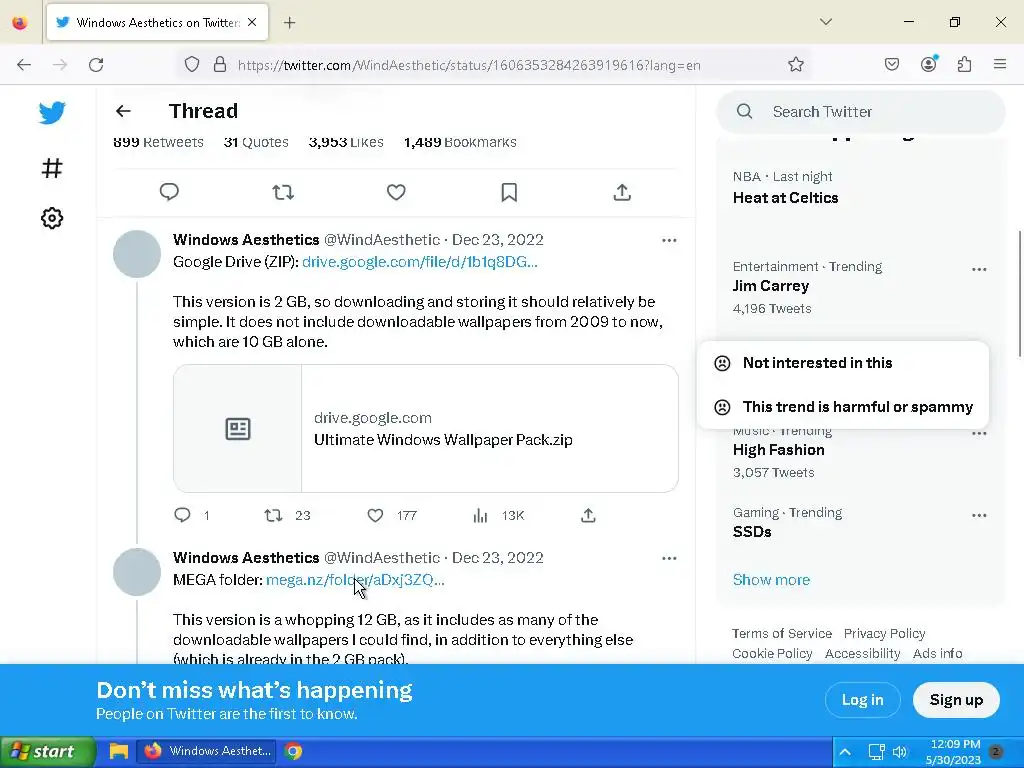Image resolution: width=1024 pixels, height=768 pixels.
Task: Open Heat at Celtics trend
Action: 785,198
